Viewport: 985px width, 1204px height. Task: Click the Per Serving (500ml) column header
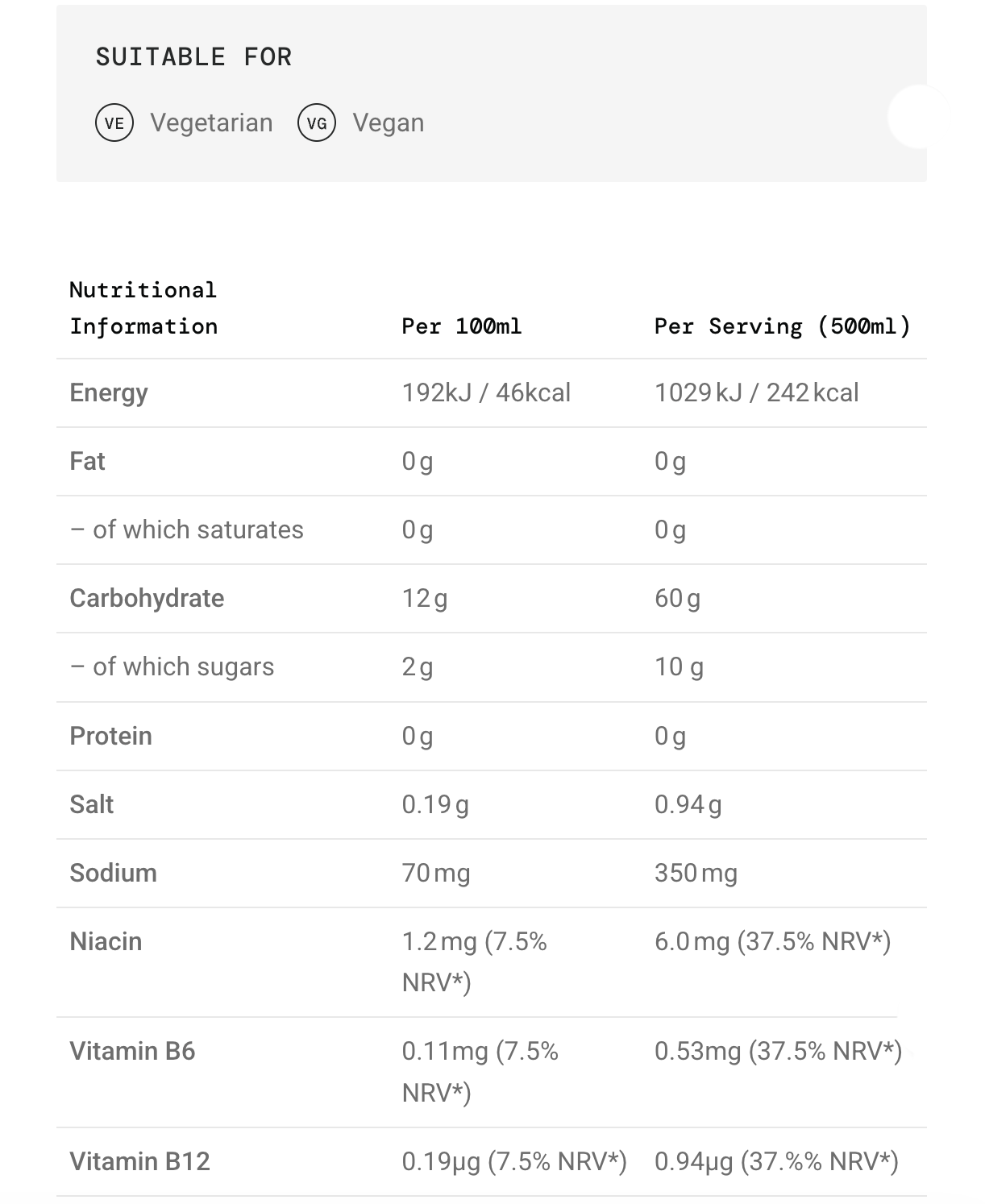tap(782, 326)
